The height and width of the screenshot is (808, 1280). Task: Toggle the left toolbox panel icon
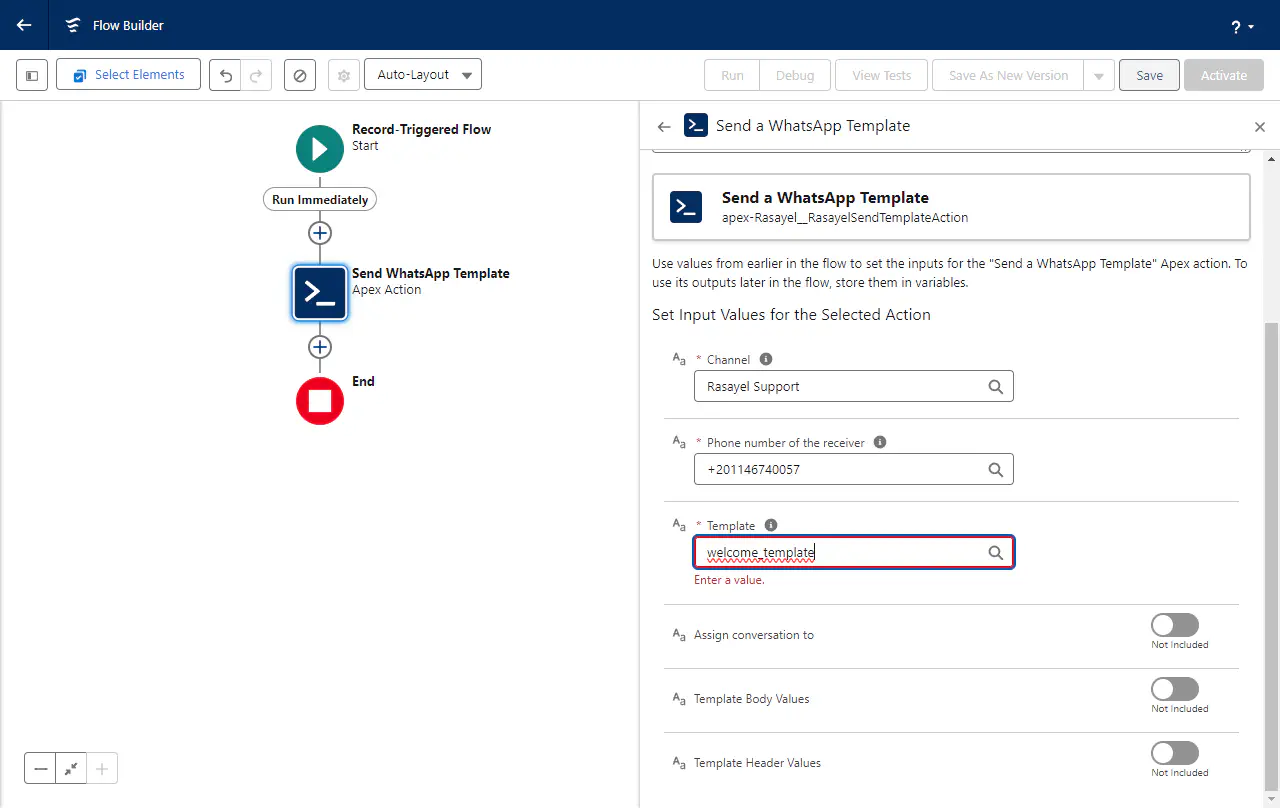(32, 75)
